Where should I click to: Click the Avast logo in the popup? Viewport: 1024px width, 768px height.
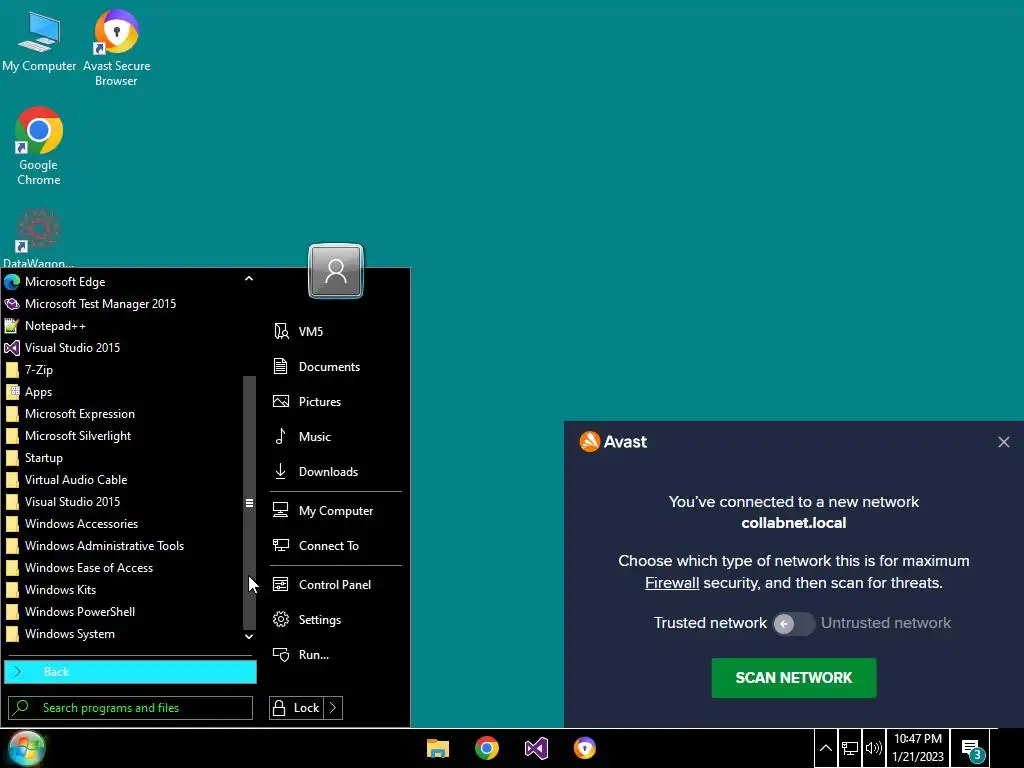[613, 441]
